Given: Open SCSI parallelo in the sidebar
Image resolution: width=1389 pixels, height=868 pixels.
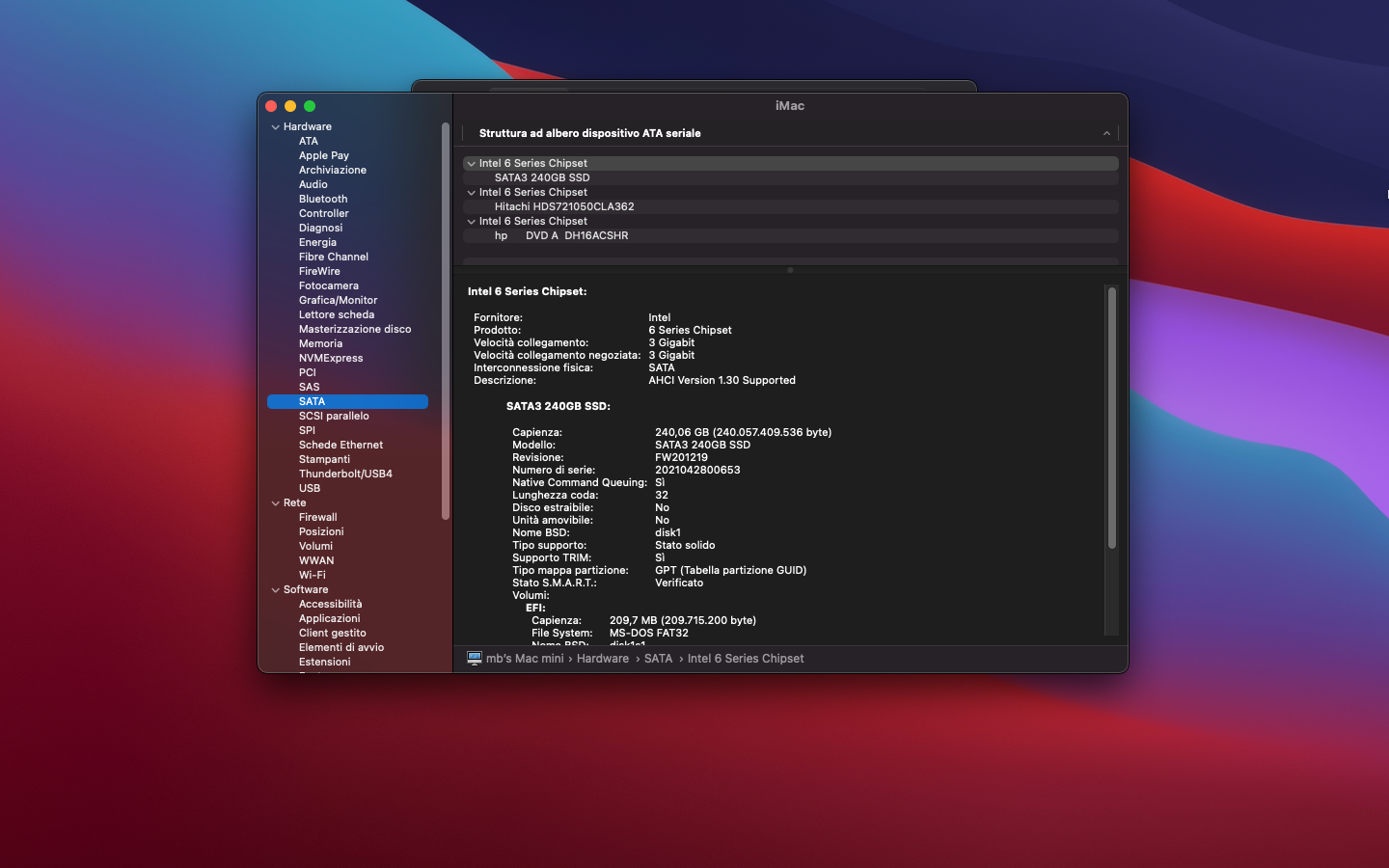Looking at the screenshot, I should tap(334, 416).
